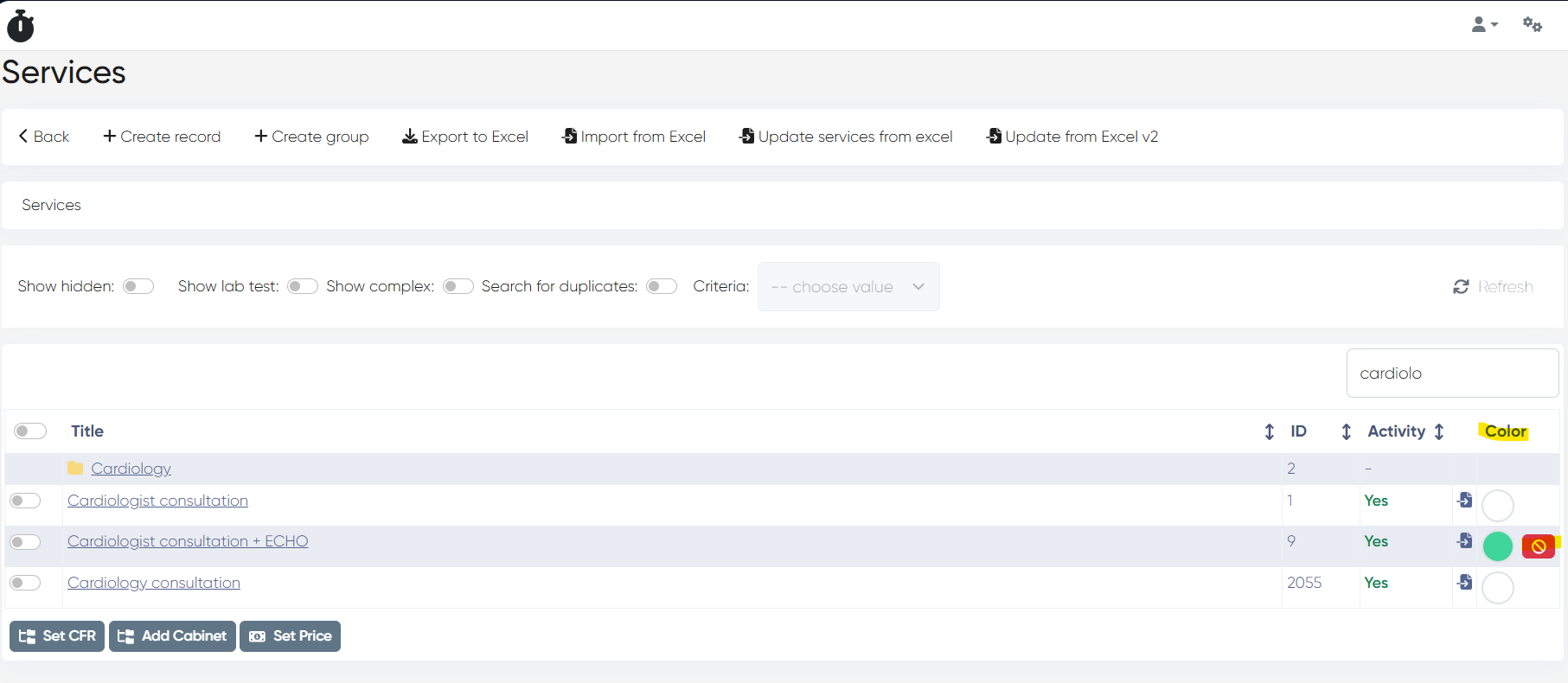Click the green color swatch
Image resolution: width=1568 pixels, height=683 pixels.
point(1497,546)
